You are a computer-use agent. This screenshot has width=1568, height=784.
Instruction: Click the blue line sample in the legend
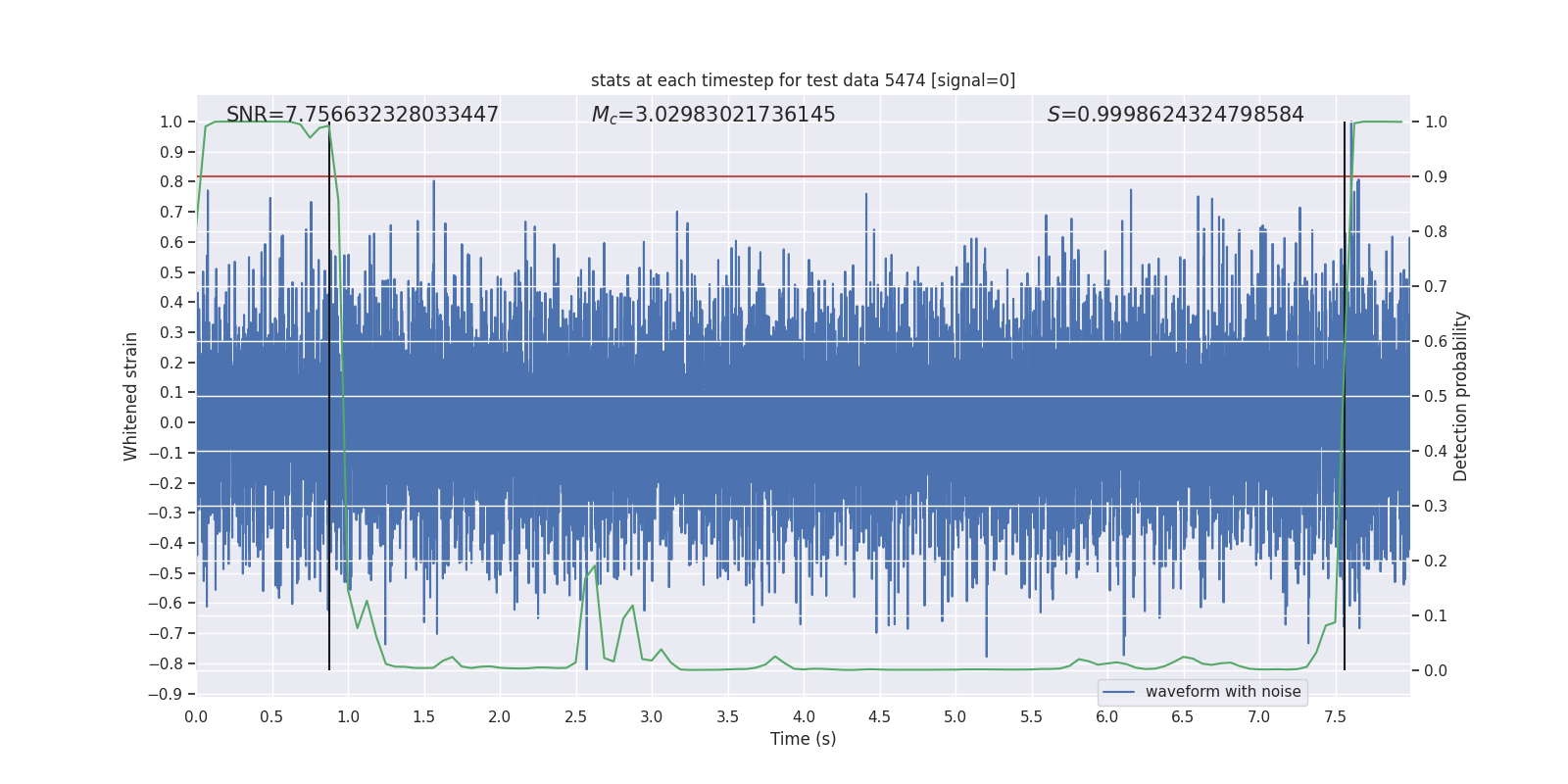pyautogui.click(x=1118, y=692)
